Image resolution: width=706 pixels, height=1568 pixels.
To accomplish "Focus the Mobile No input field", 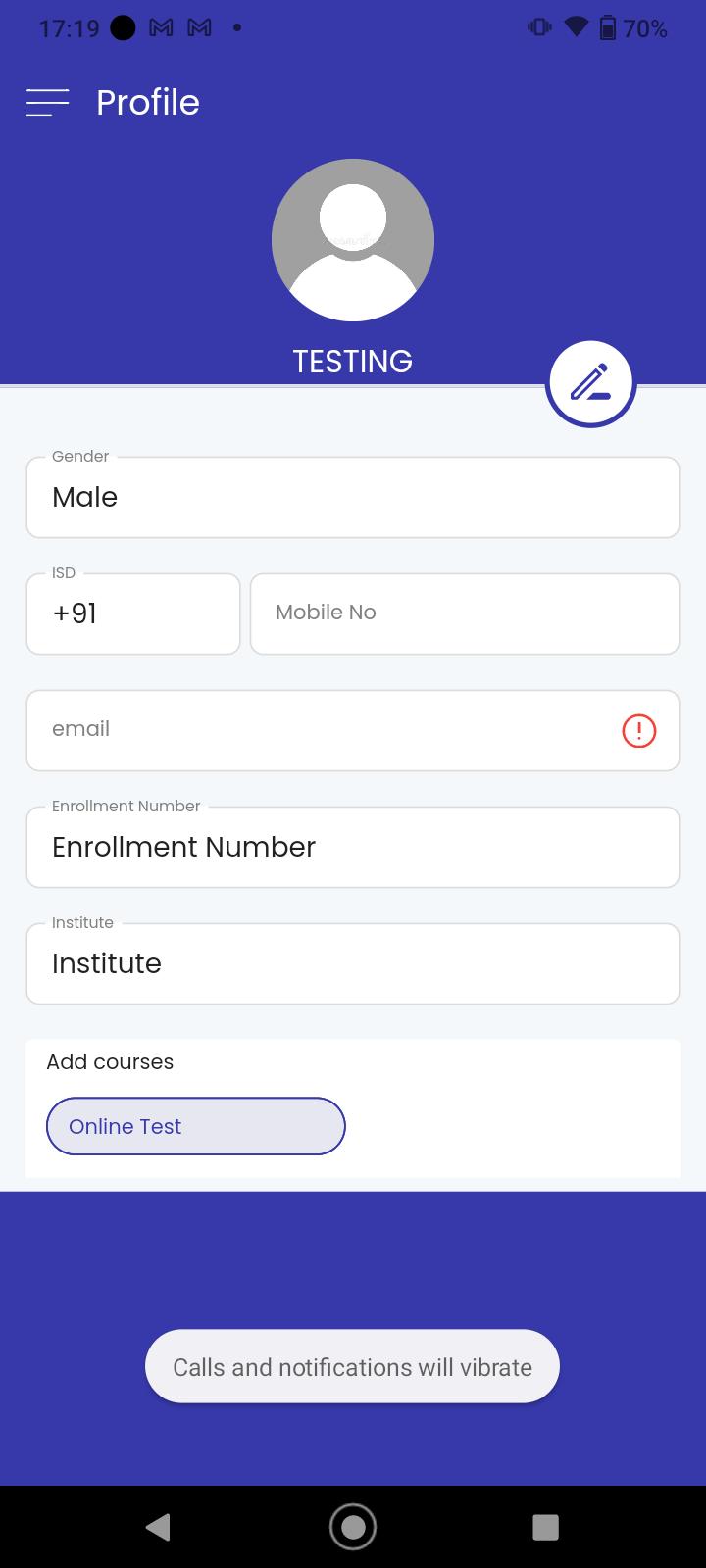I will click(465, 613).
